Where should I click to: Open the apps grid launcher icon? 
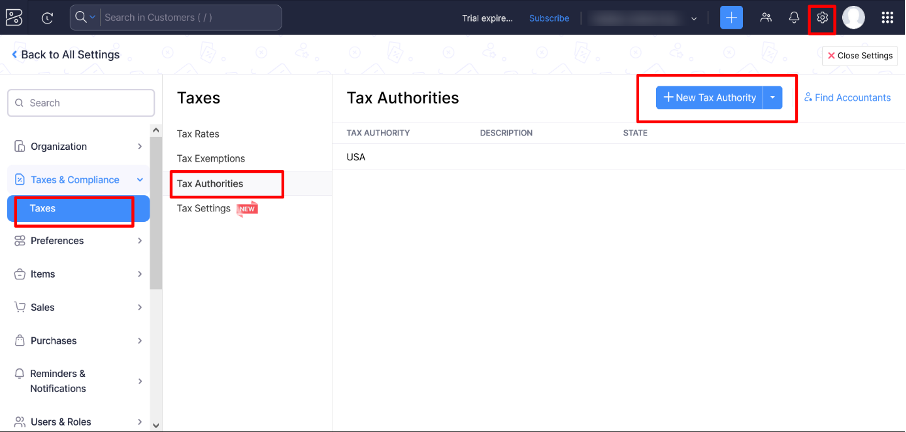(887, 18)
